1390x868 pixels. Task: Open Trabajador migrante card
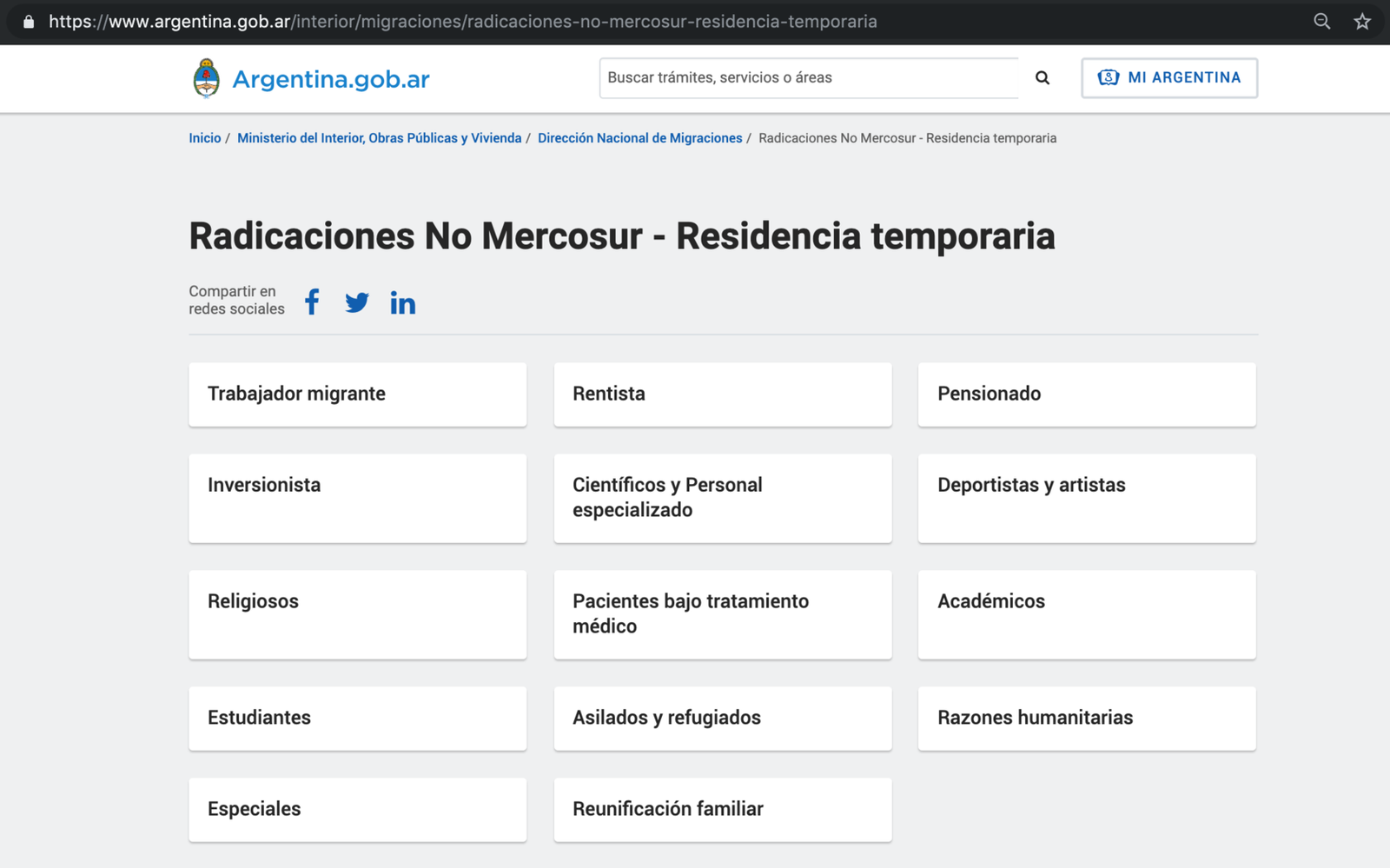click(358, 394)
